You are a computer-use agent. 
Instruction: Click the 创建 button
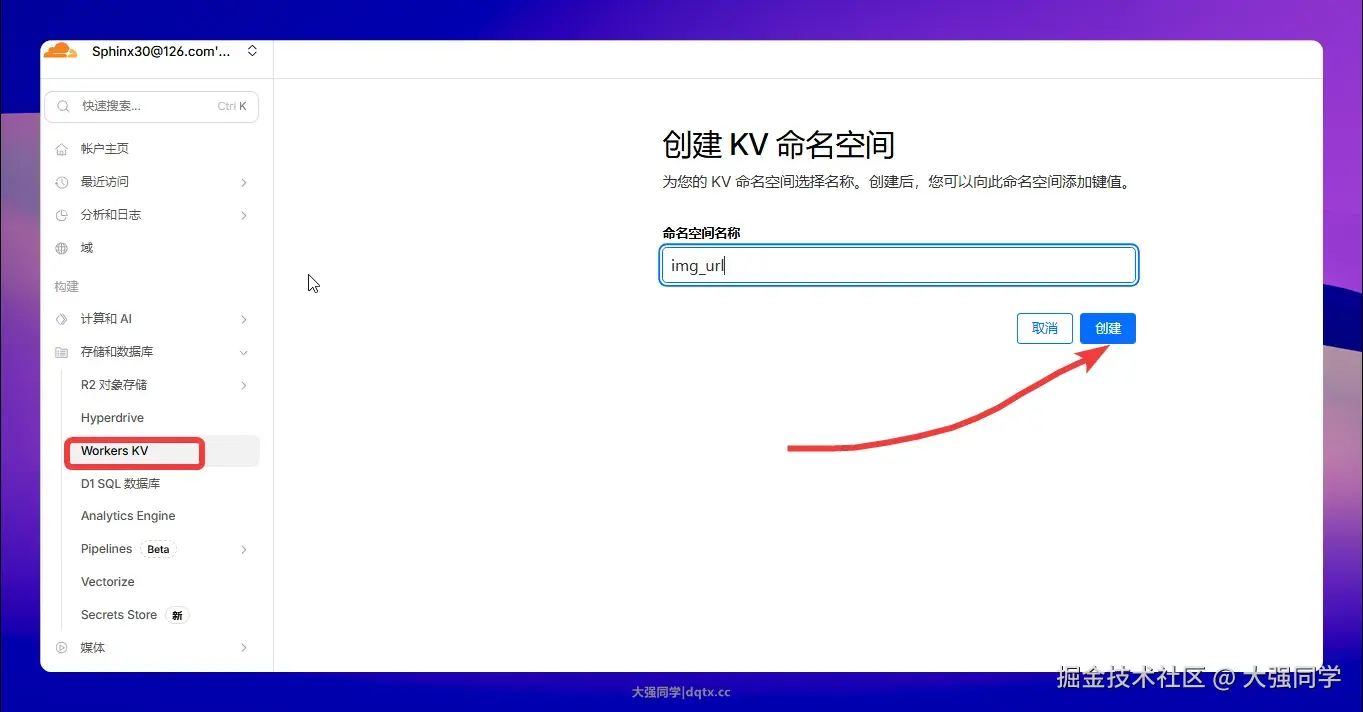pyautogui.click(x=1108, y=328)
